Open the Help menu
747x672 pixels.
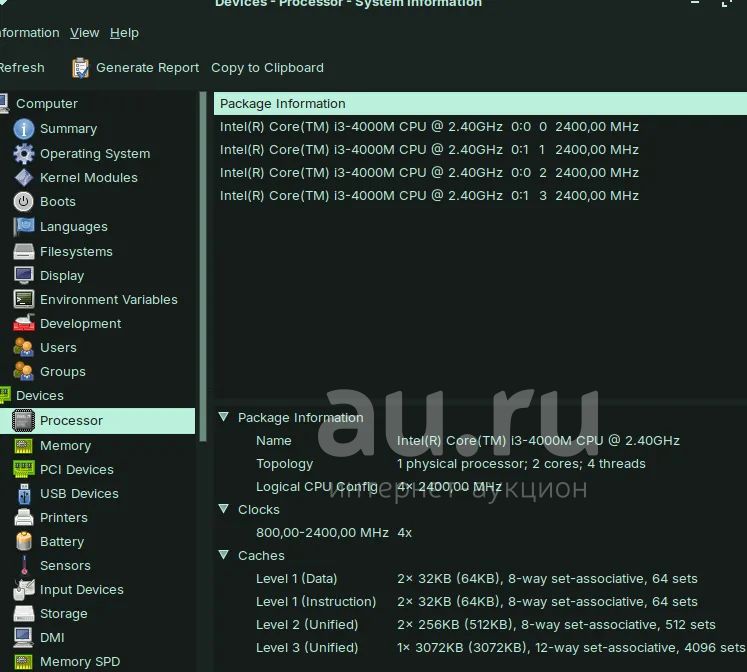pyautogui.click(x=124, y=33)
